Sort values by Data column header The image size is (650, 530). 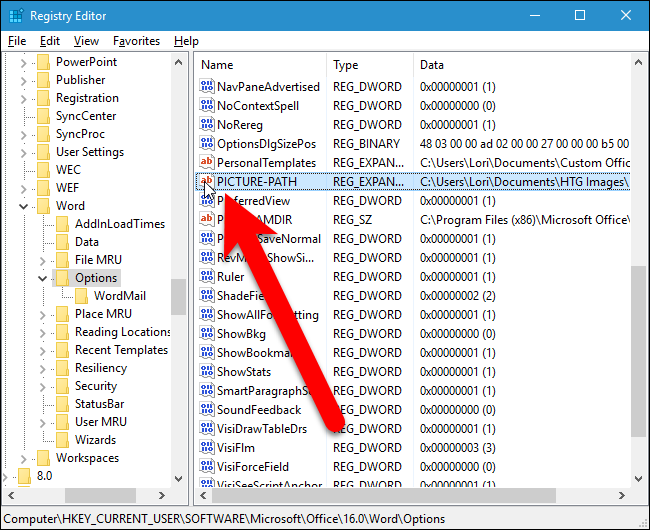pos(521,65)
